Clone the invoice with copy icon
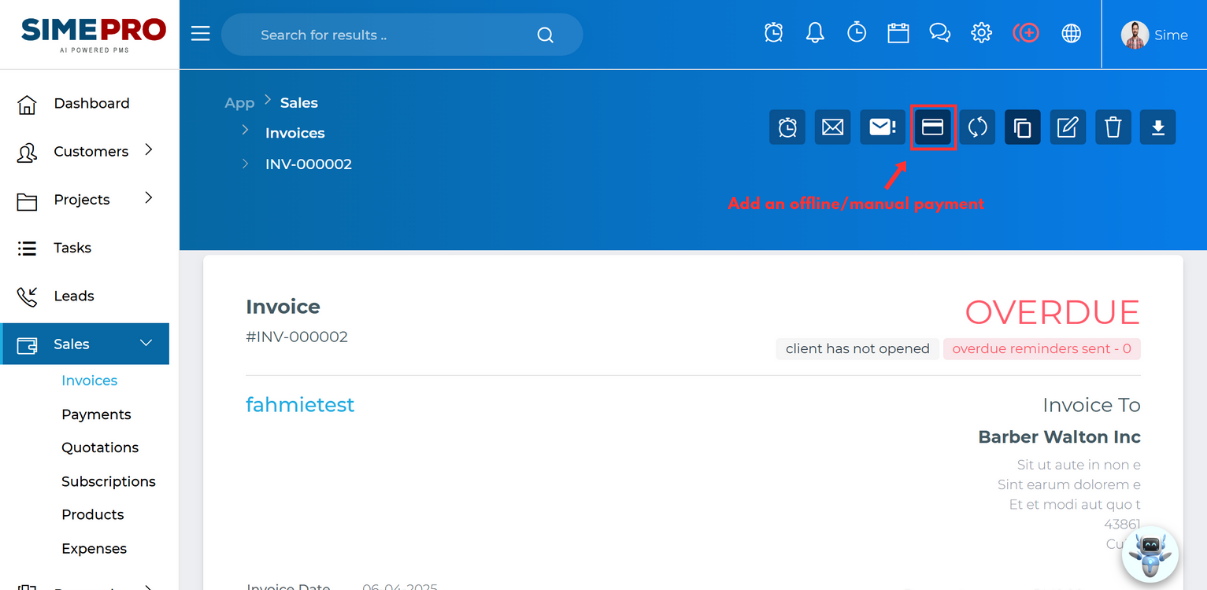The image size is (1207, 590). 1023,127
